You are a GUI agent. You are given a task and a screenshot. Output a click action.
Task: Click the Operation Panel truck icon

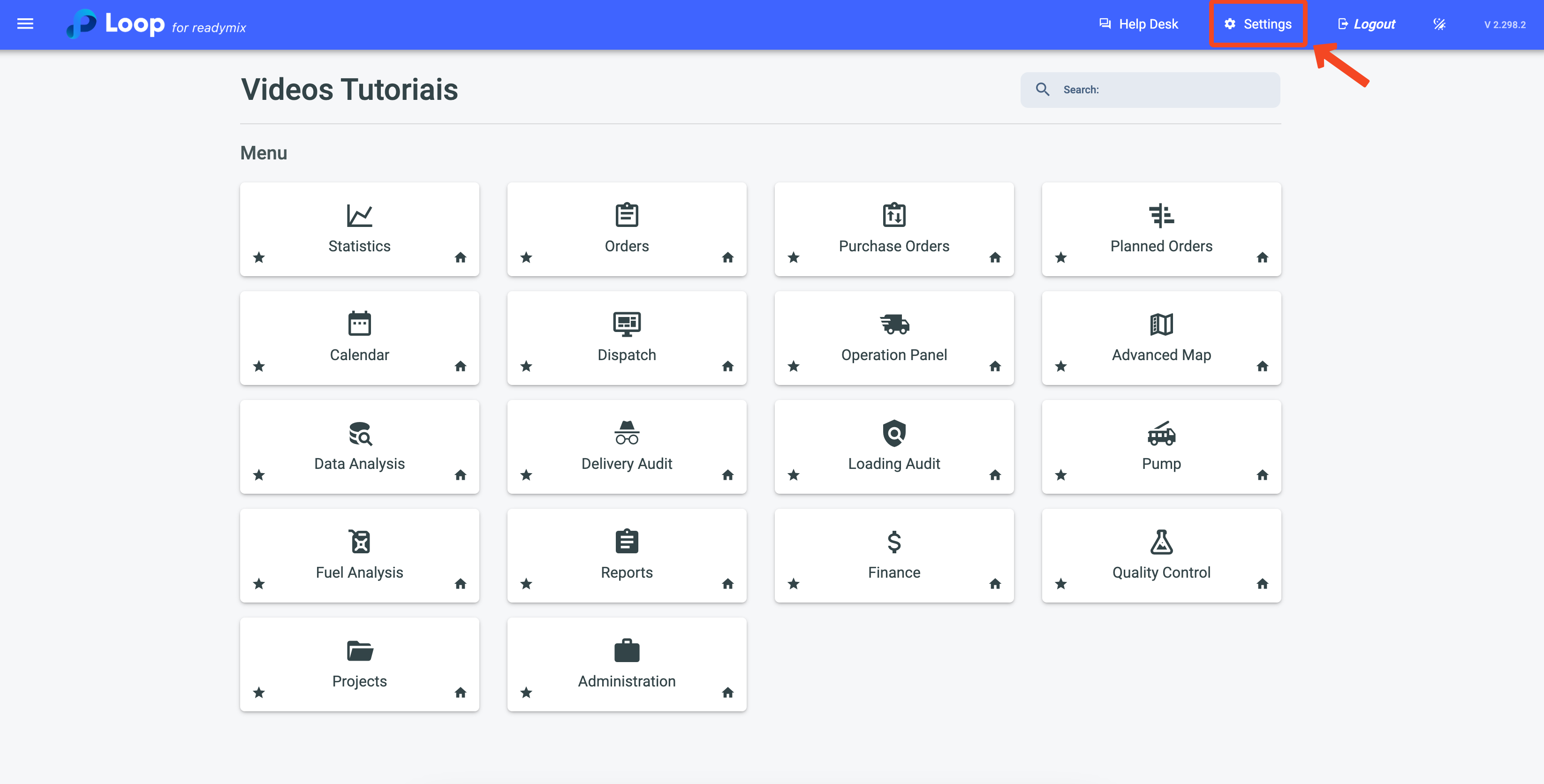(x=893, y=324)
